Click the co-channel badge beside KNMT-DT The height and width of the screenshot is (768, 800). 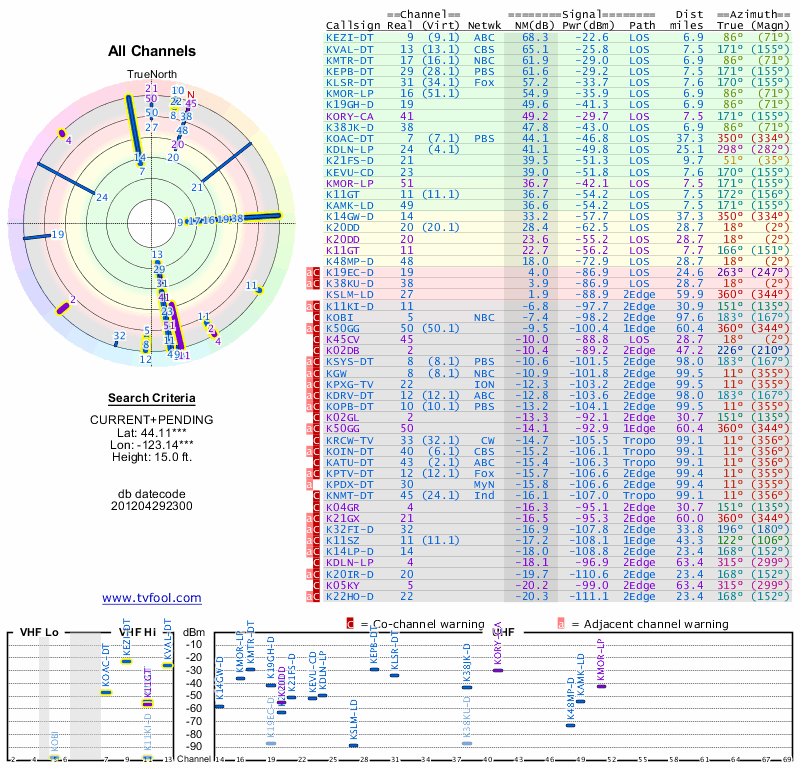tap(316, 496)
